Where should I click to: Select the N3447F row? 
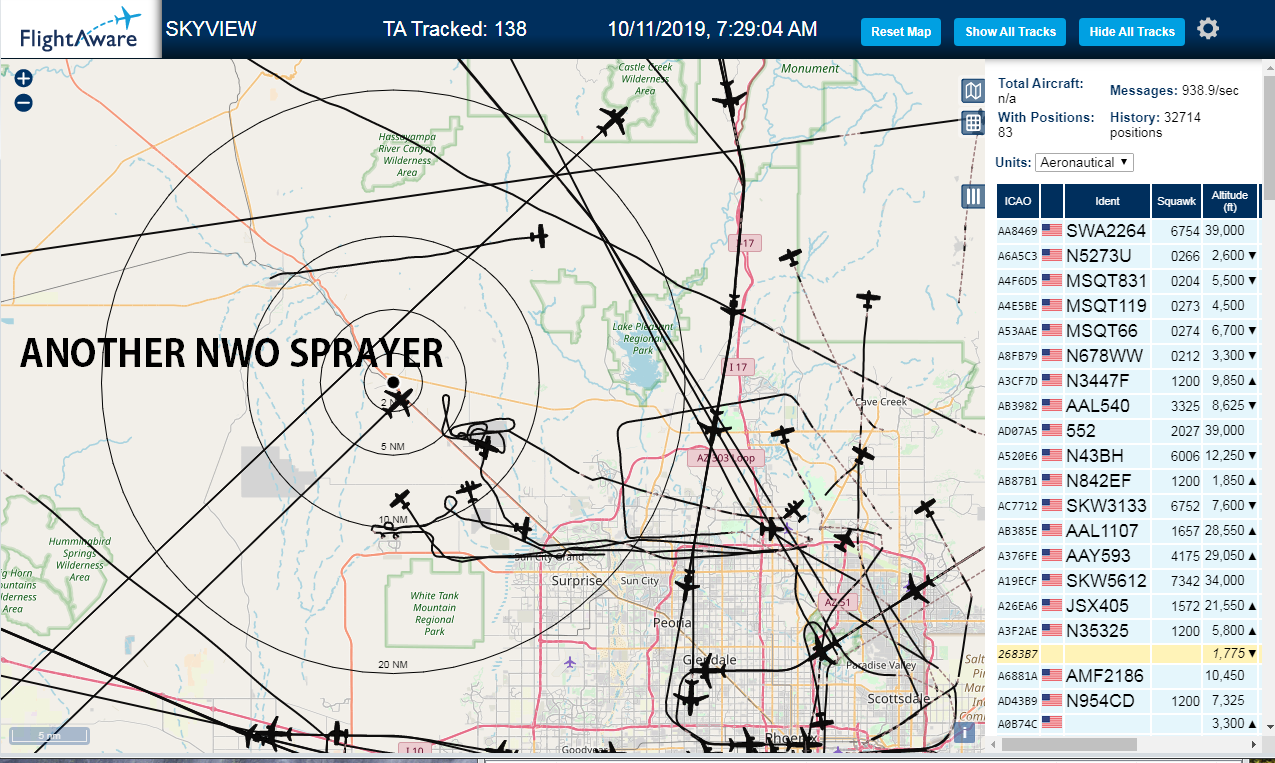[1127, 380]
